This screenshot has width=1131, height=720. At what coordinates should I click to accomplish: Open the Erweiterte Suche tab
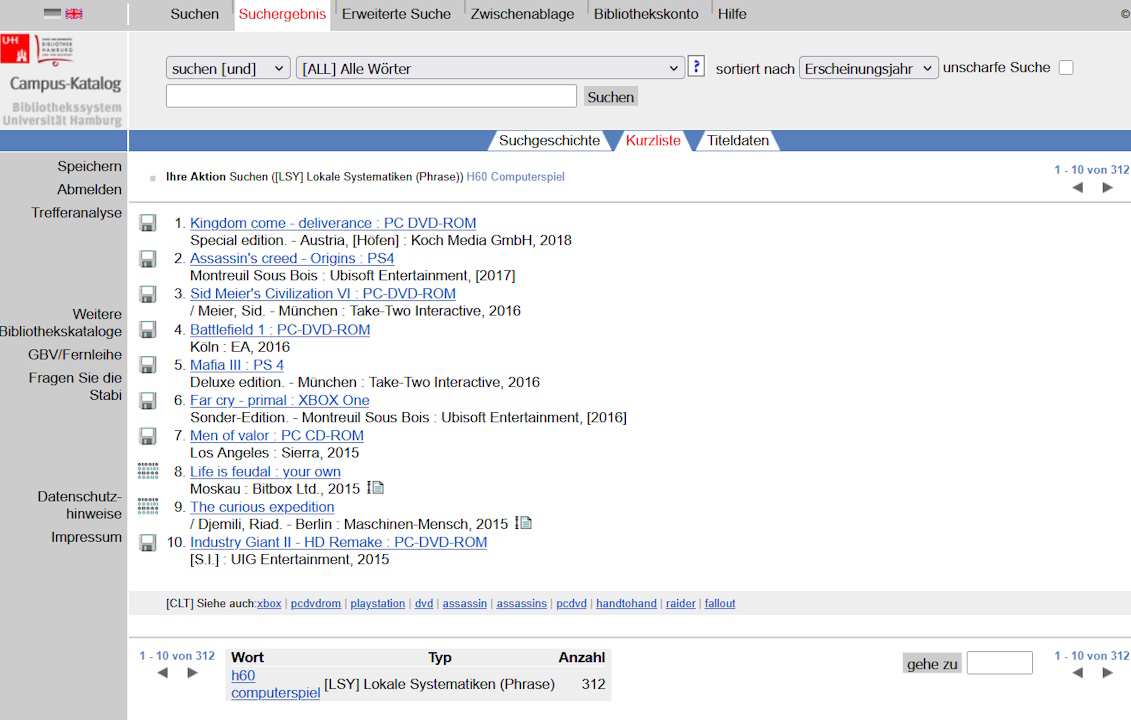pyautogui.click(x=396, y=14)
